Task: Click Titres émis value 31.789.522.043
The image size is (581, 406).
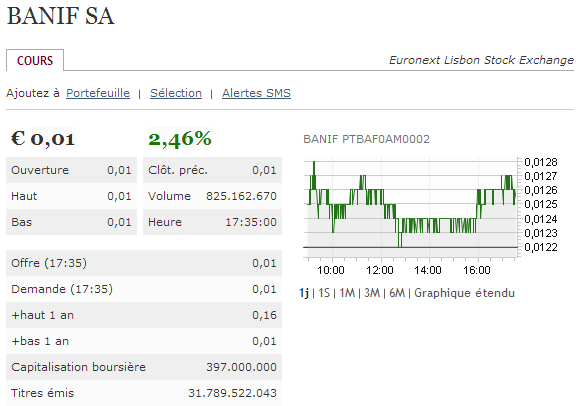Action: tap(232, 393)
